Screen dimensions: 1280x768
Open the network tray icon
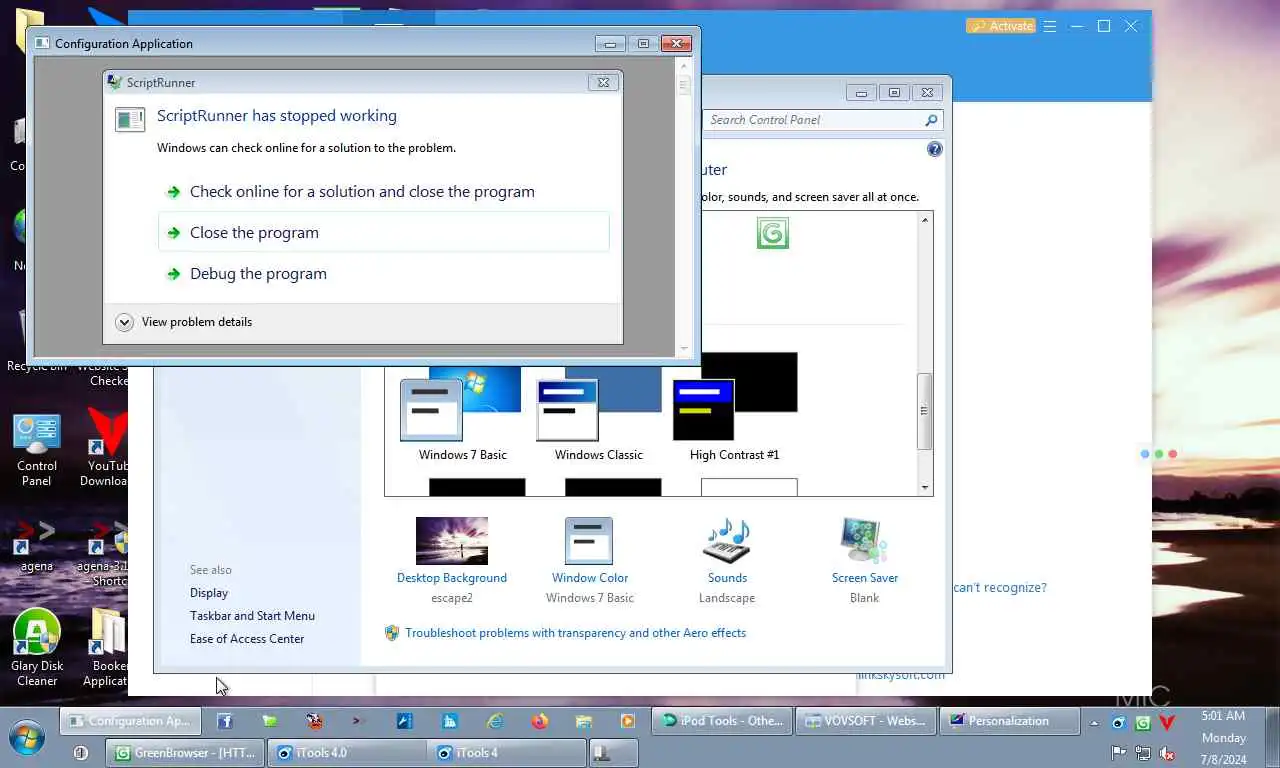pos(1142,753)
